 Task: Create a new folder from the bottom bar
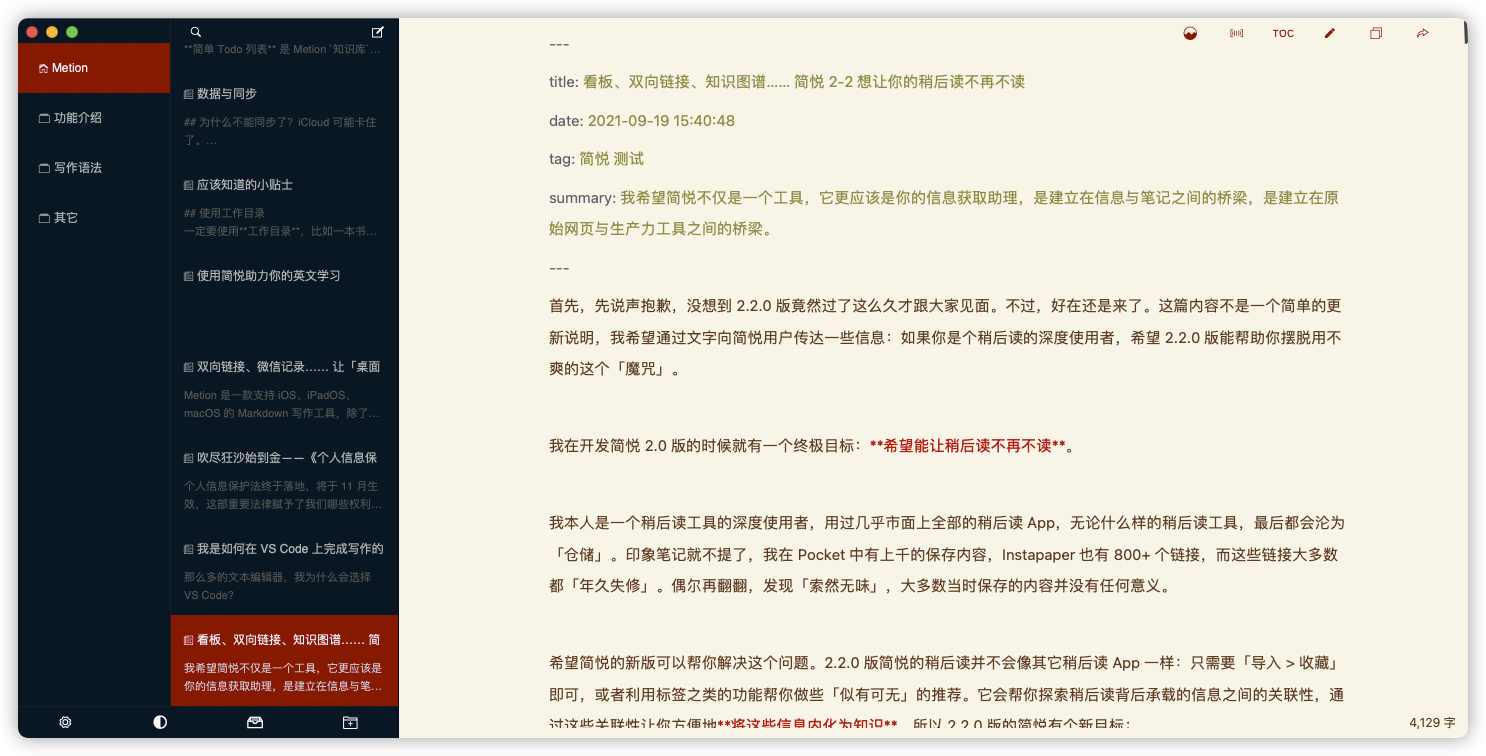tap(350, 722)
